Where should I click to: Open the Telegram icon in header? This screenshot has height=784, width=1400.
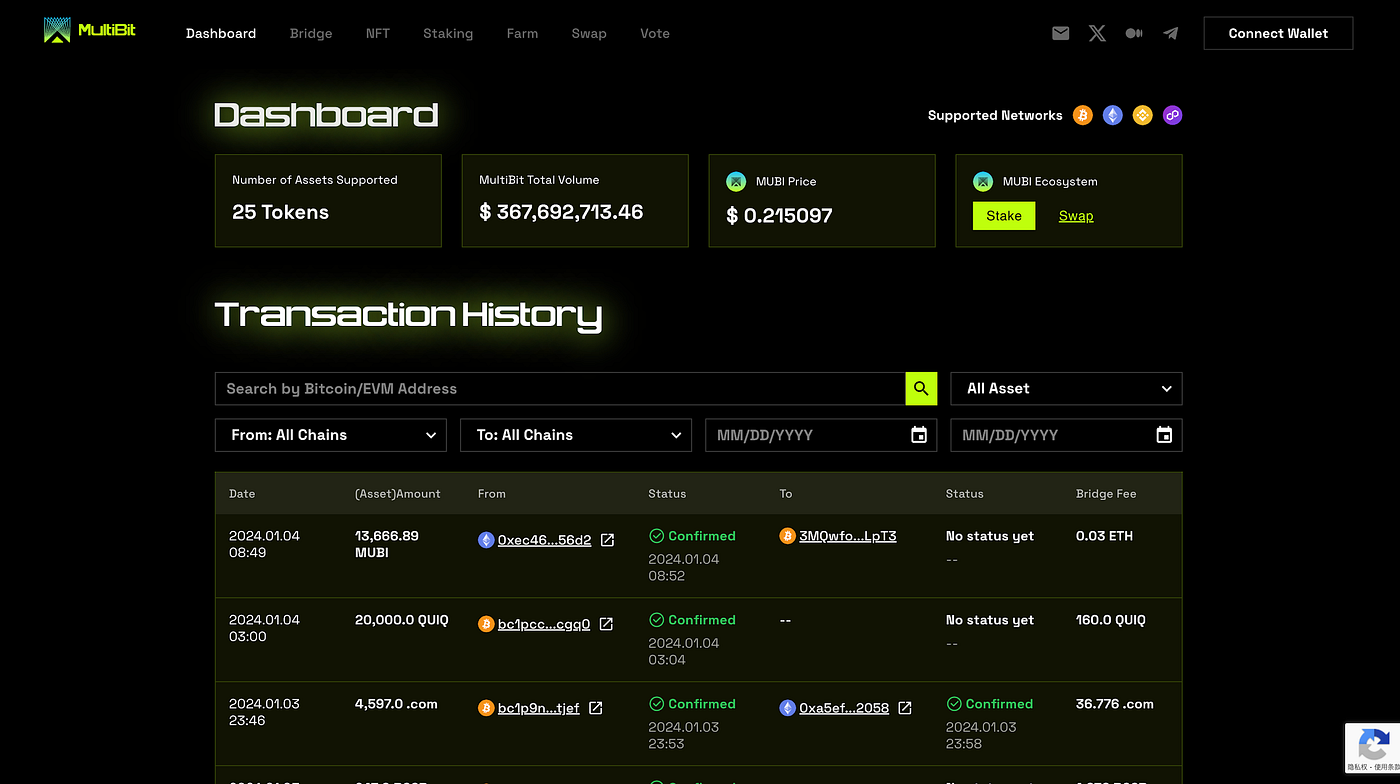click(1171, 33)
